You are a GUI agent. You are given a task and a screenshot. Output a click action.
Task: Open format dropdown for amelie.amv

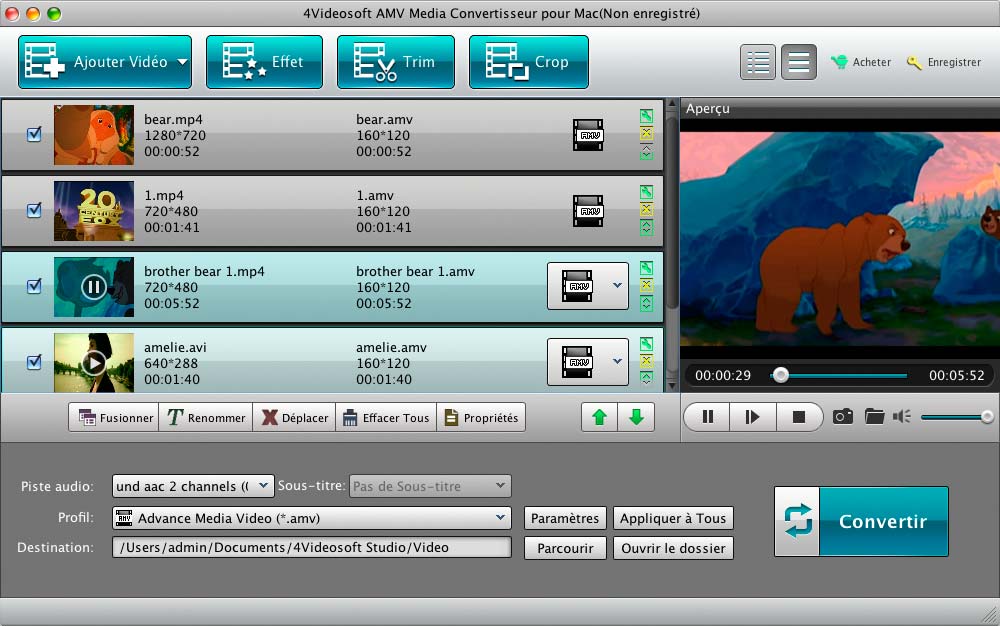[x=617, y=361]
